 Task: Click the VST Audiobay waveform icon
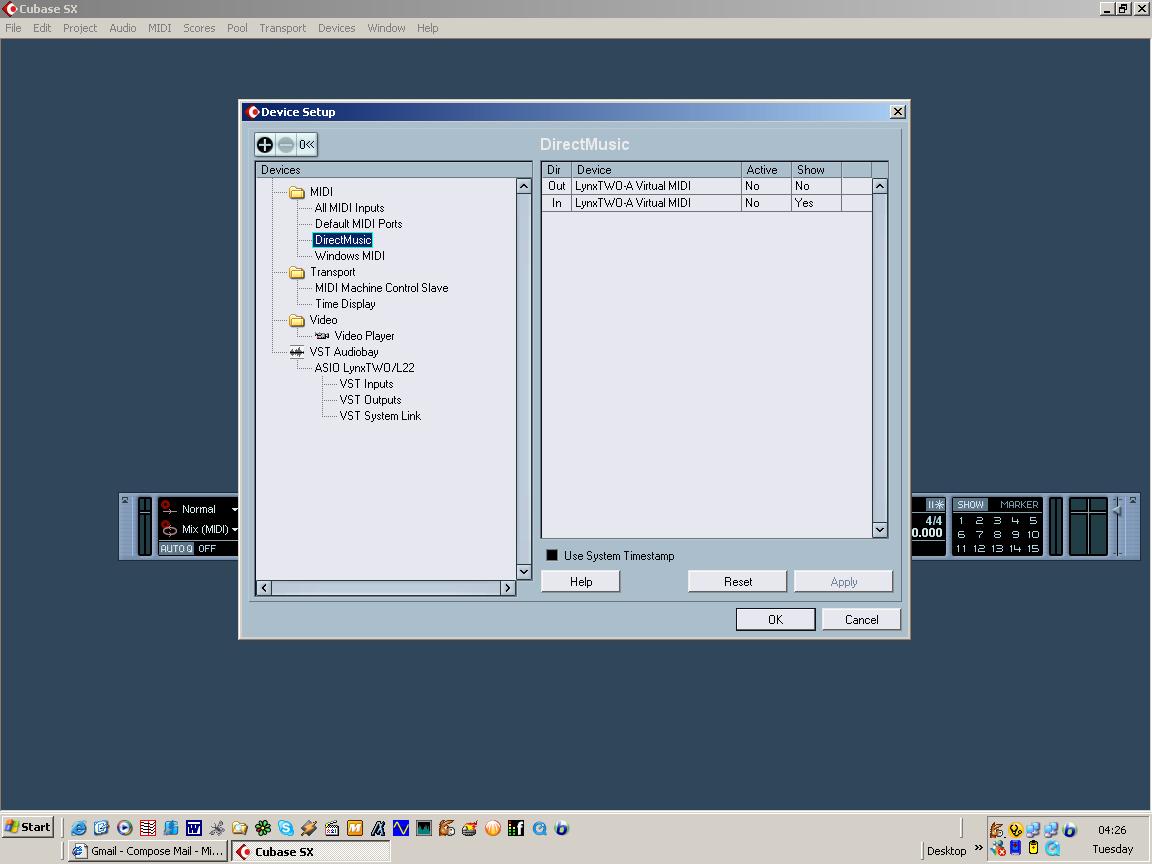tap(297, 352)
